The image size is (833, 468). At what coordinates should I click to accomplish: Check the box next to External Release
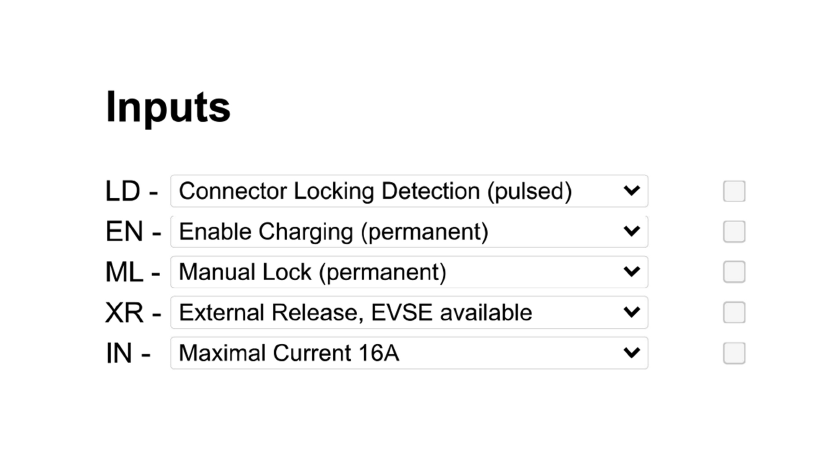click(734, 312)
